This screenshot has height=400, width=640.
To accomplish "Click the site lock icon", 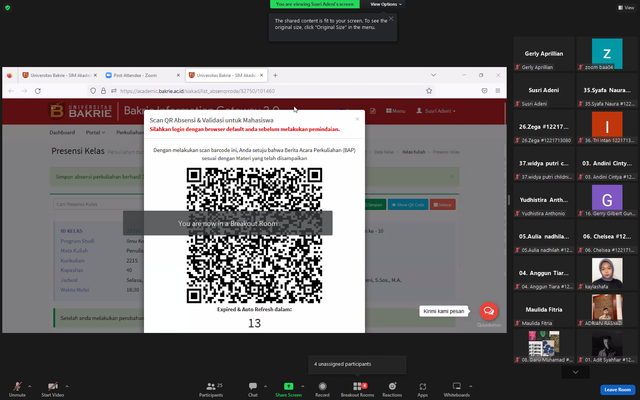I will coord(103,91).
